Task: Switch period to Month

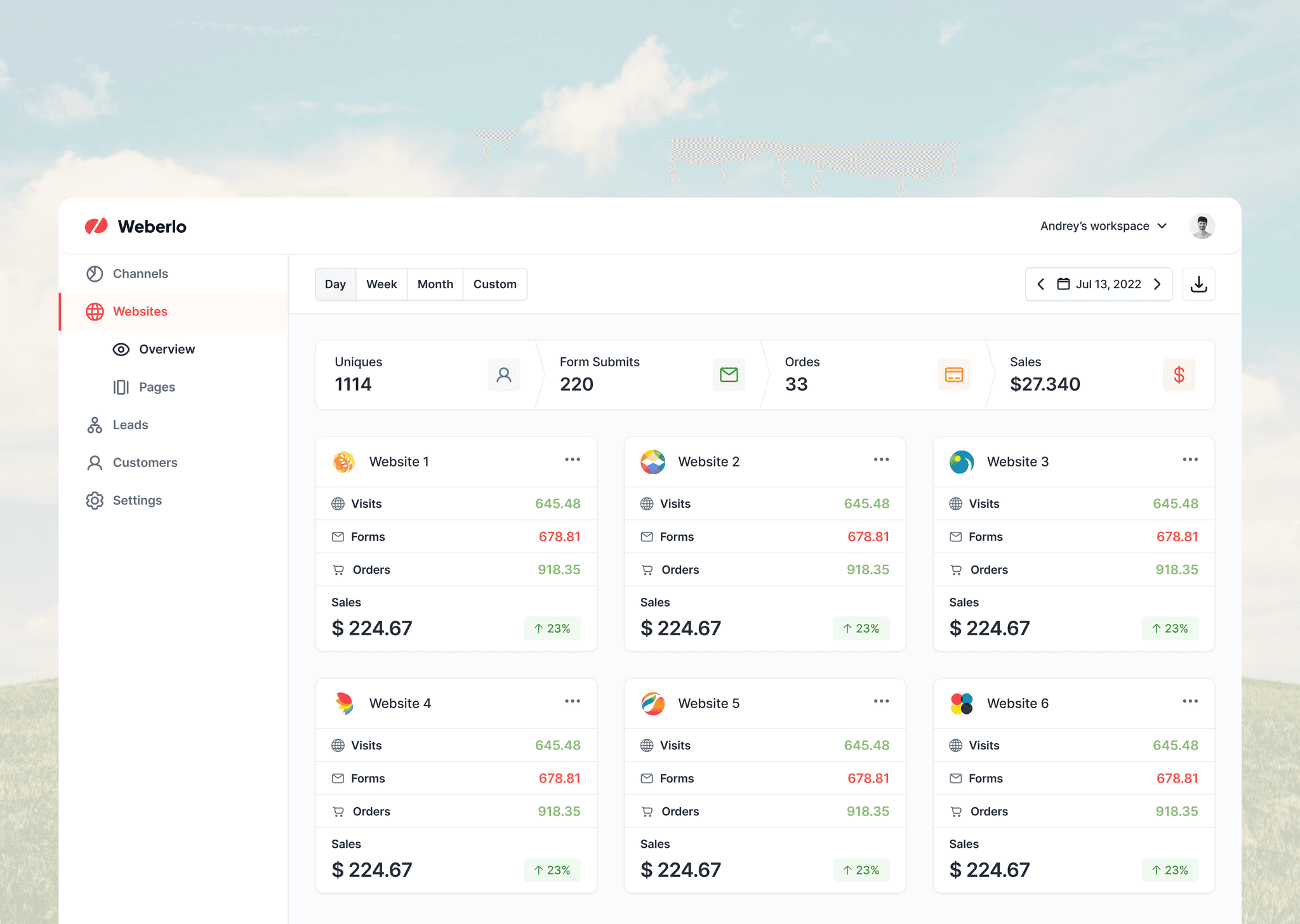Action: click(435, 284)
